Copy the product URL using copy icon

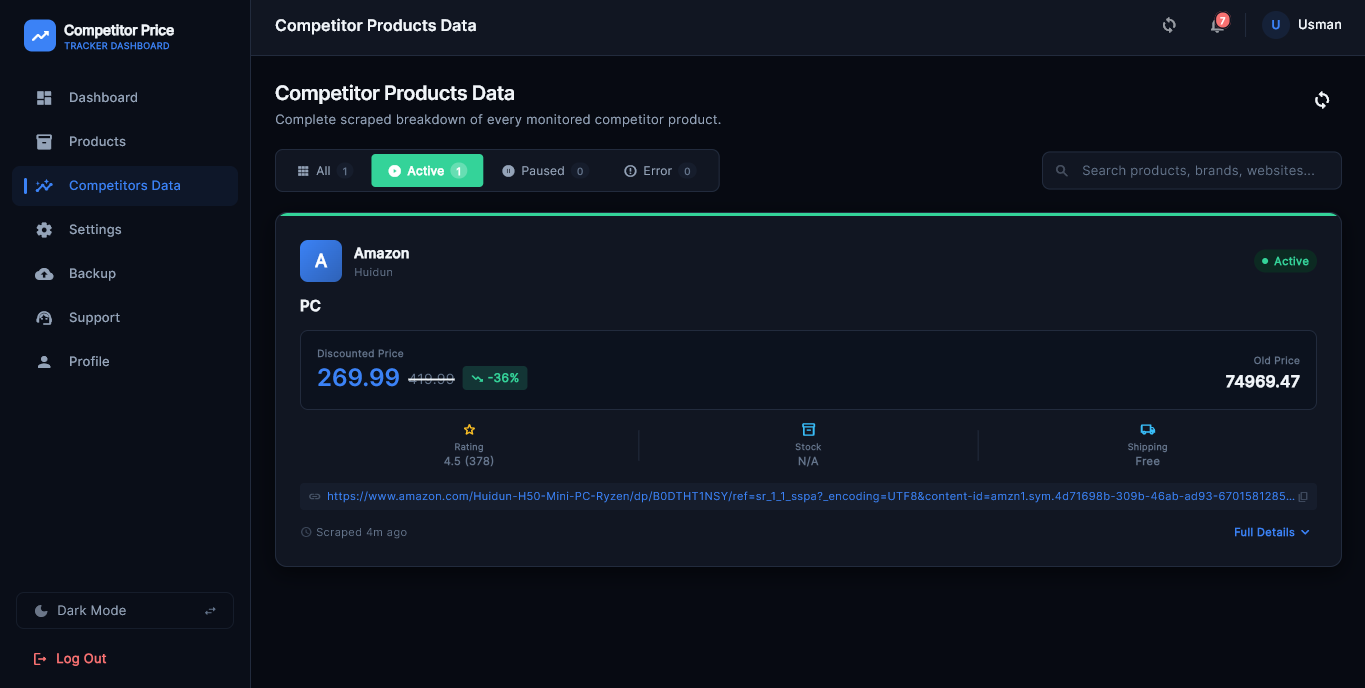click(x=1303, y=496)
